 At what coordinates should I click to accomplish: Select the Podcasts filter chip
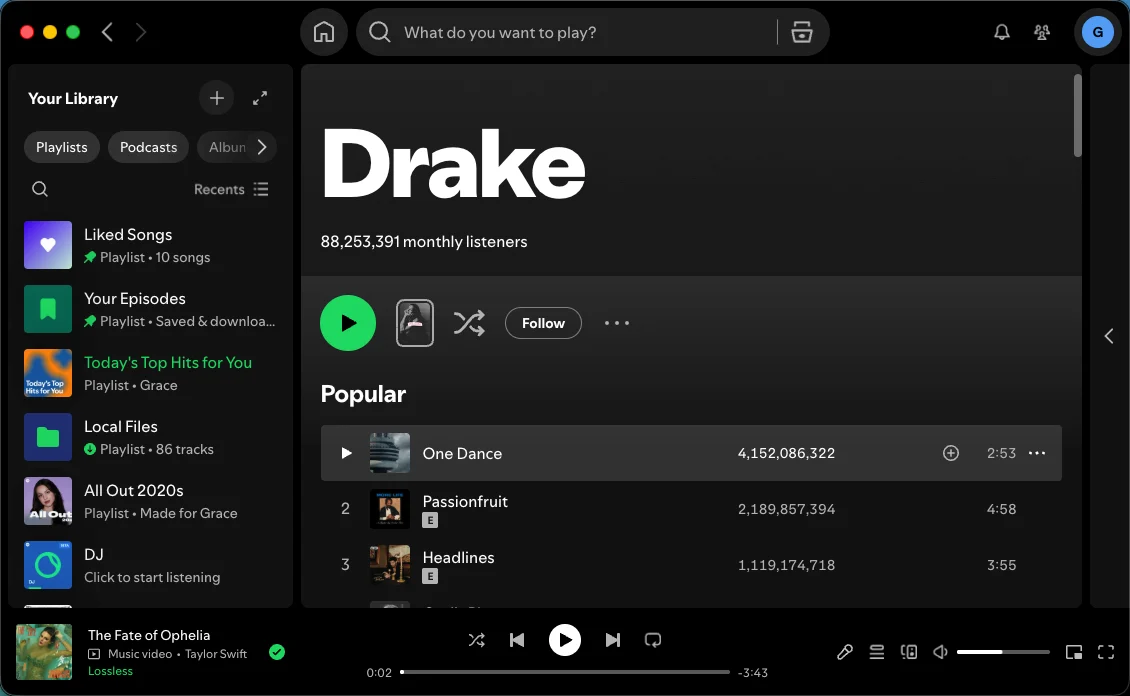[147, 147]
